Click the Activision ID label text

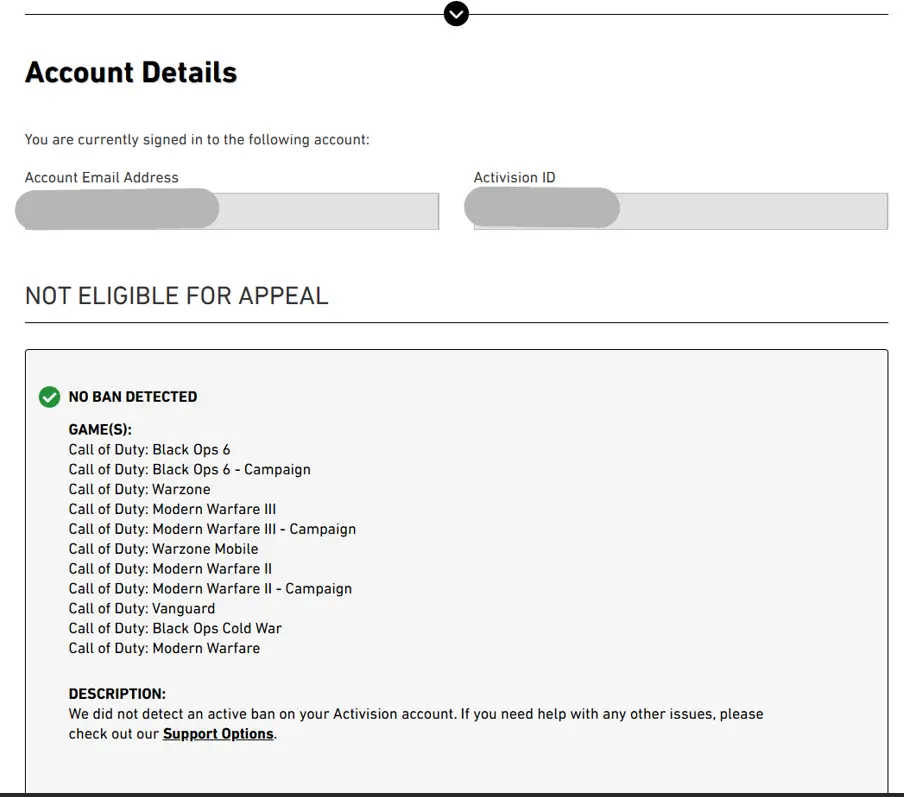point(514,178)
